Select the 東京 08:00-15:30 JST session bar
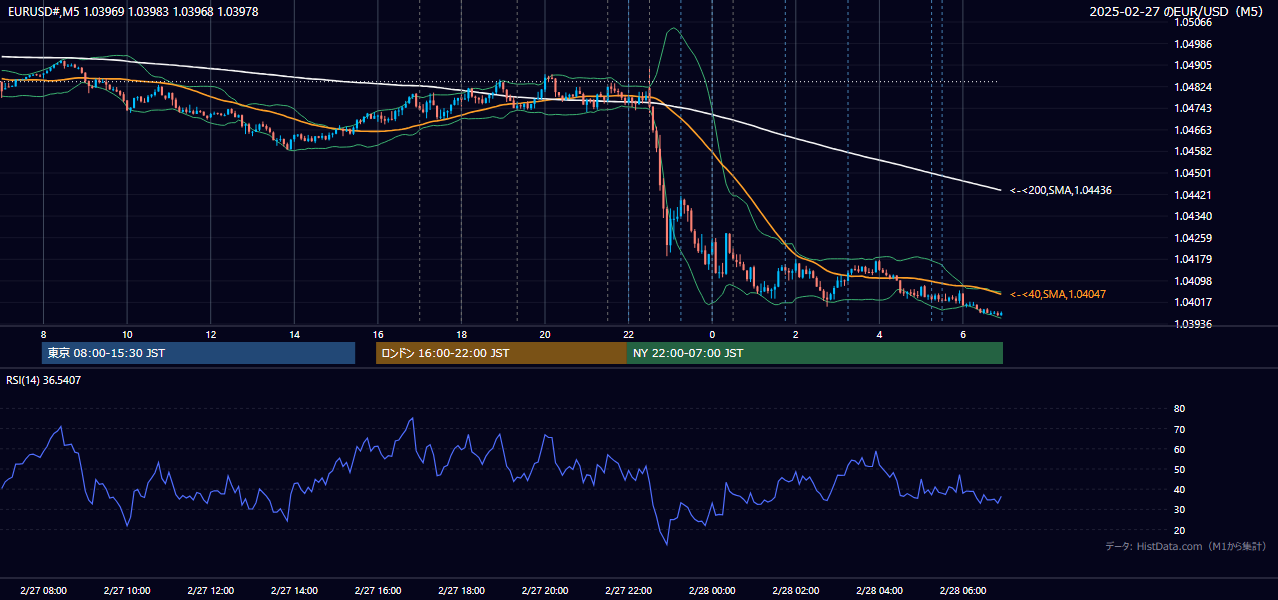 (x=199, y=353)
